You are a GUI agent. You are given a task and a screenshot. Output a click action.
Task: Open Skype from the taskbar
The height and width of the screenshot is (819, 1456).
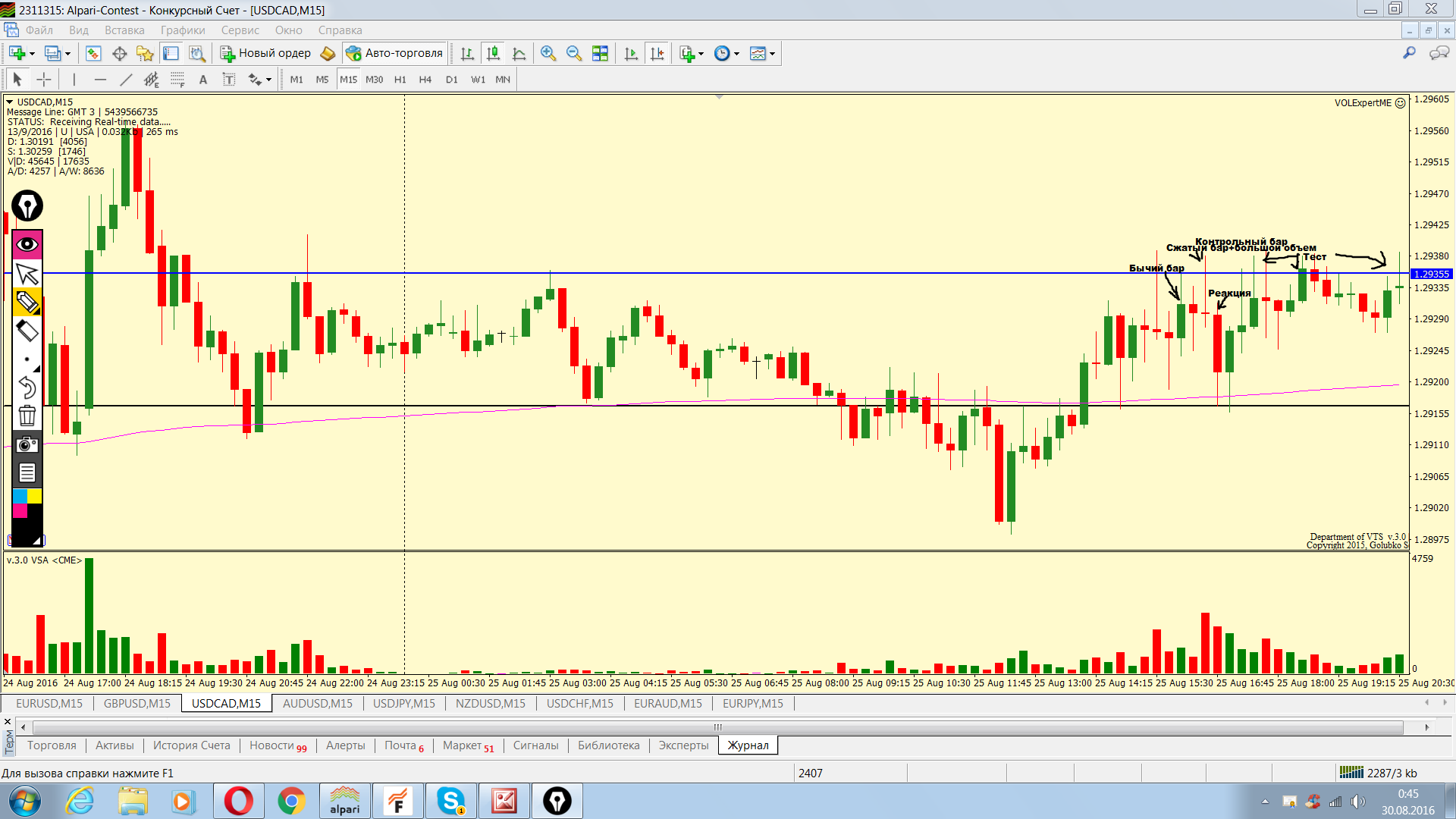[x=451, y=801]
